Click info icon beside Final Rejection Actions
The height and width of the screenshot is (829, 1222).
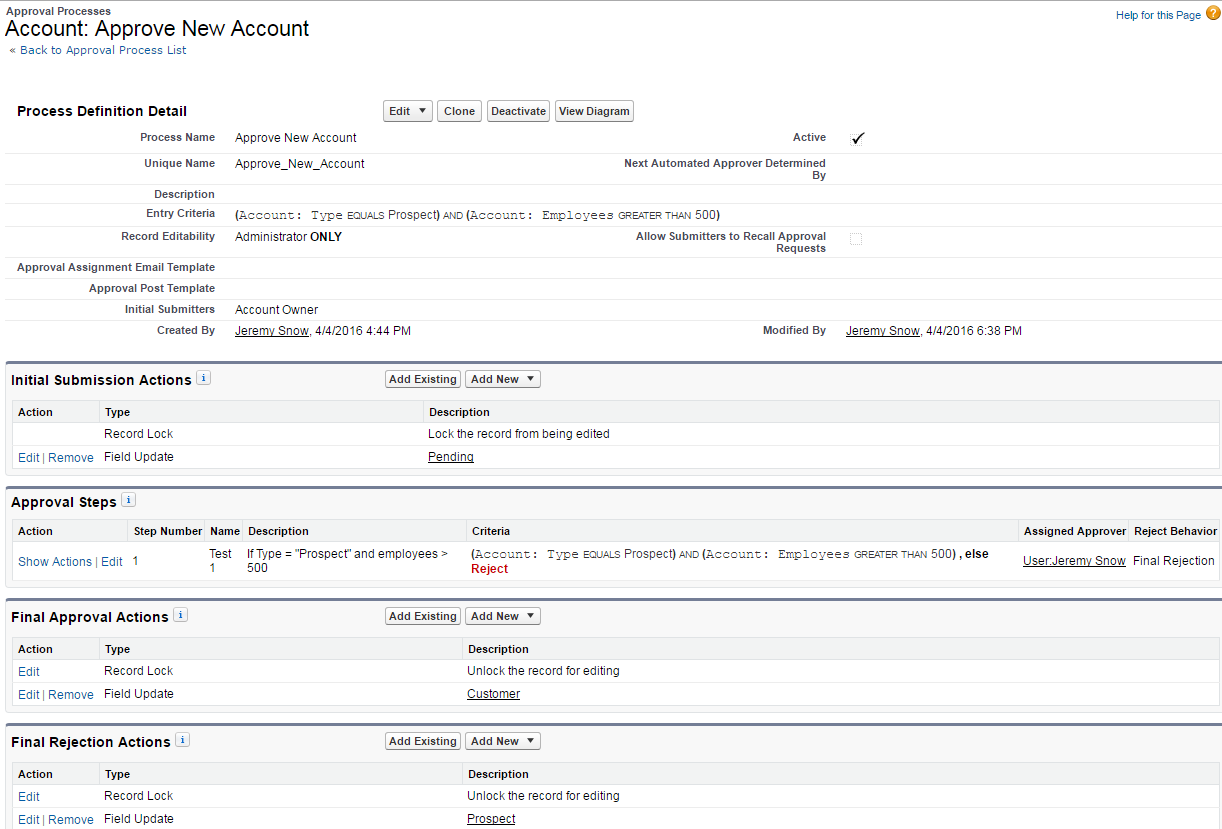182,740
